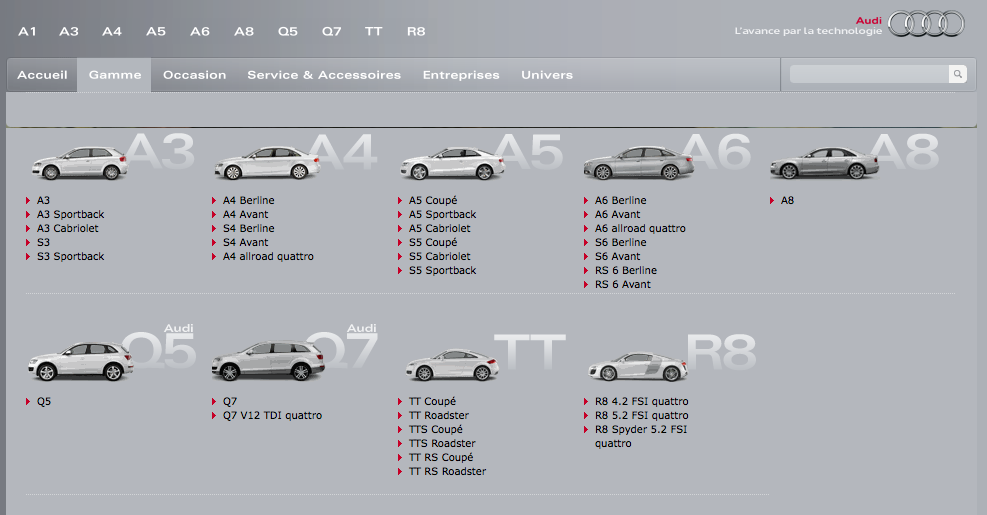
Task: Open the TT RS Roadster link
Action: 447,471
